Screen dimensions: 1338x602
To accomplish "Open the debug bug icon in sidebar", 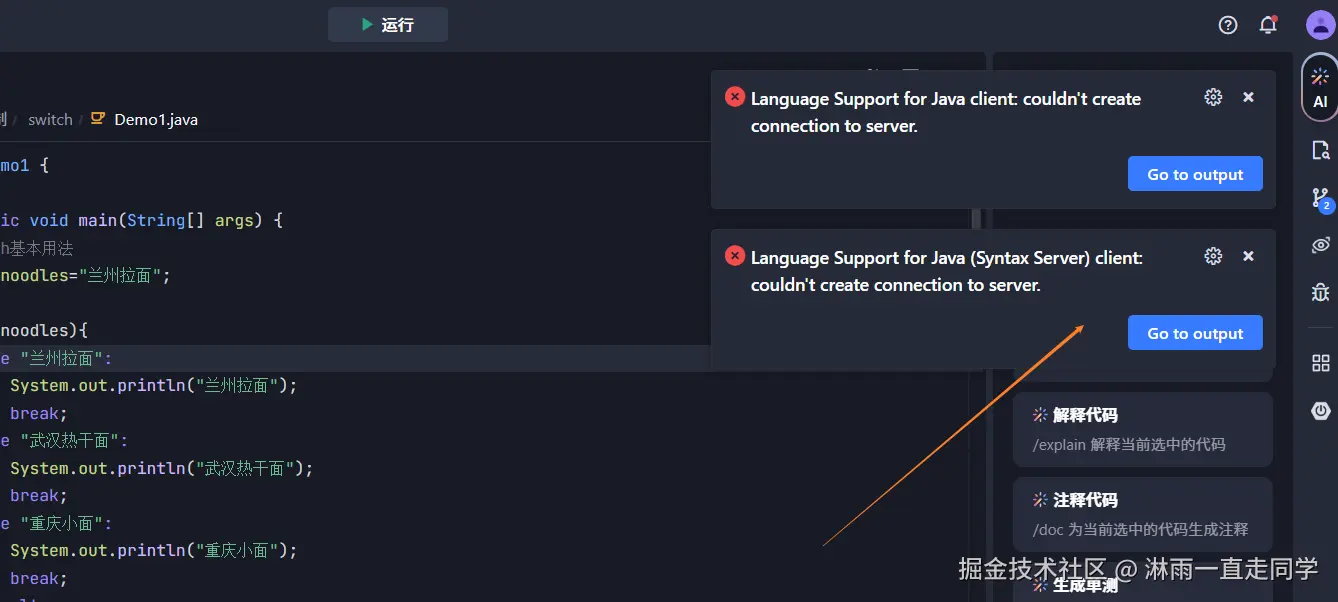I will coord(1321,292).
